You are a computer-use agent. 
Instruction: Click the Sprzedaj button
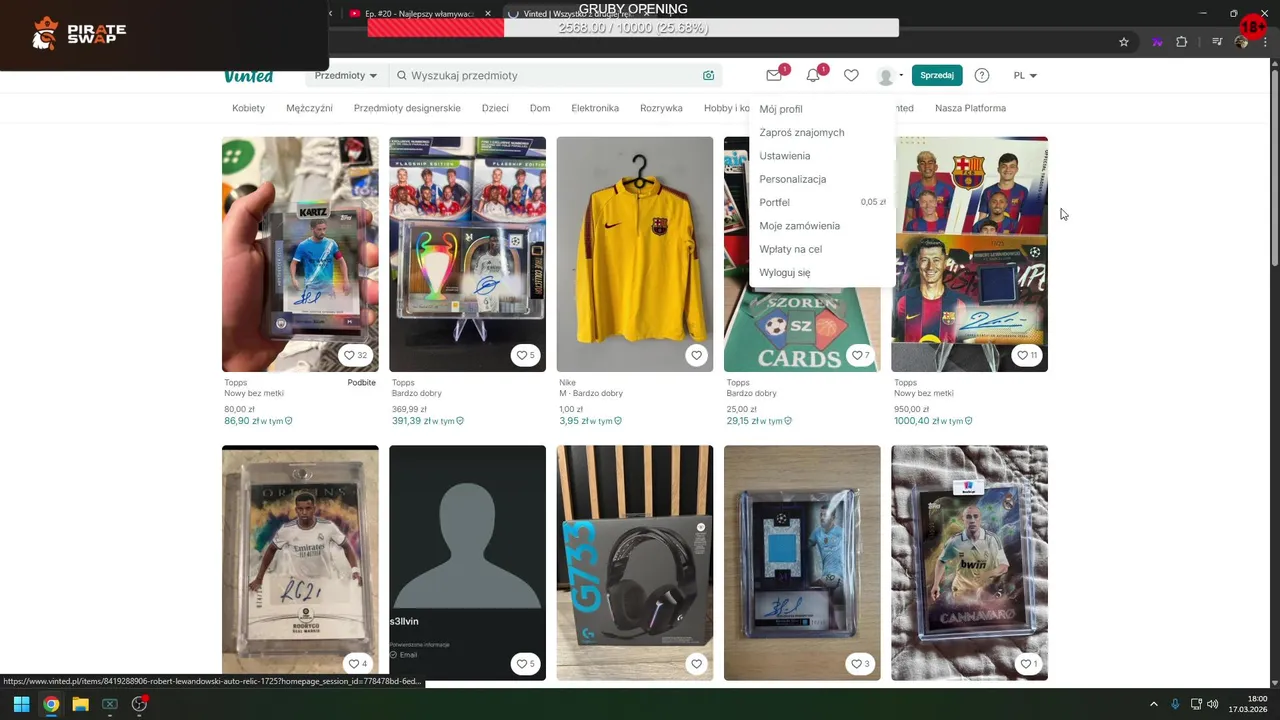point(937,75)
